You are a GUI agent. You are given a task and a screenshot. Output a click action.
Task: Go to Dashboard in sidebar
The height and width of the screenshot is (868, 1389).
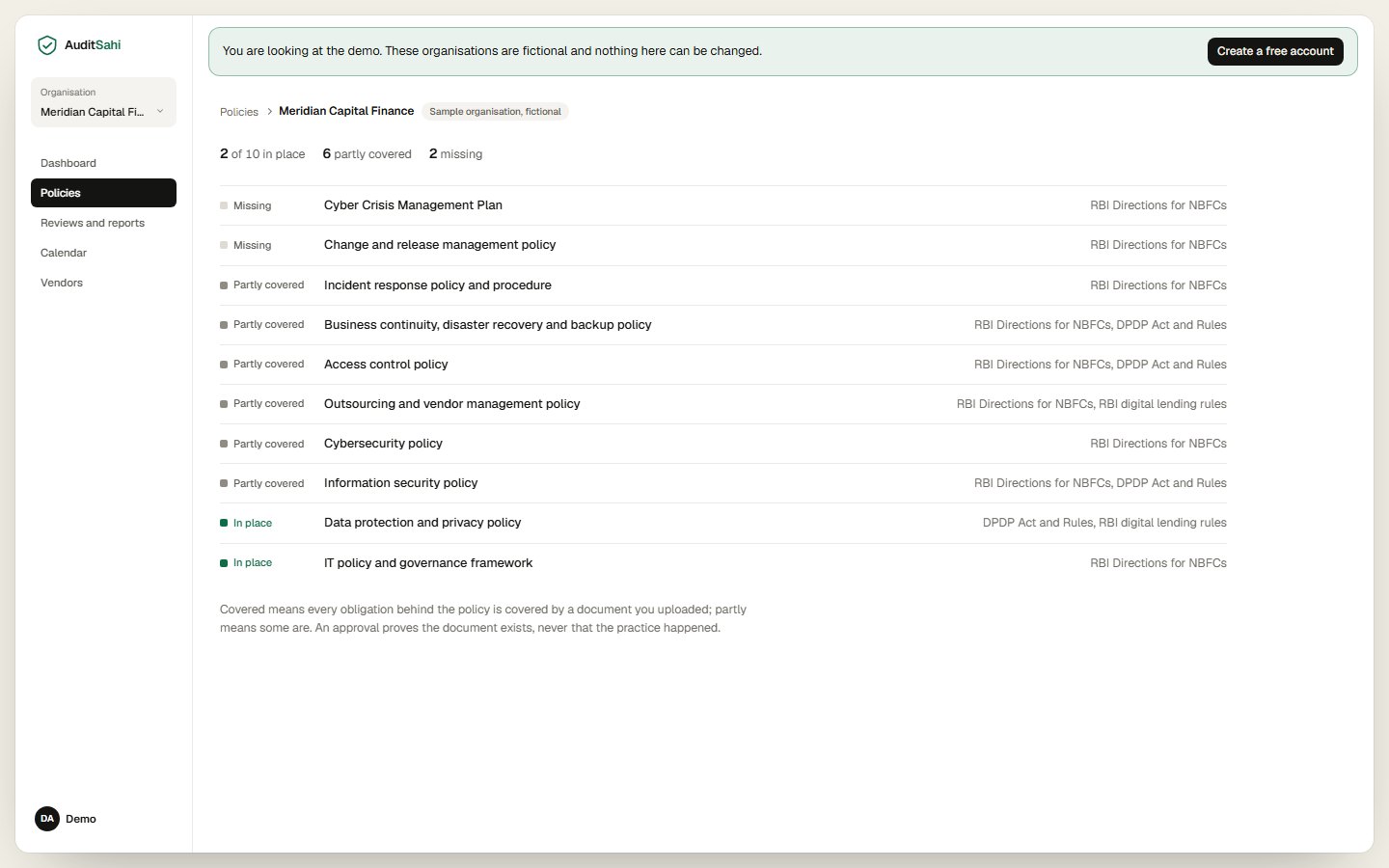pos(103,163)
